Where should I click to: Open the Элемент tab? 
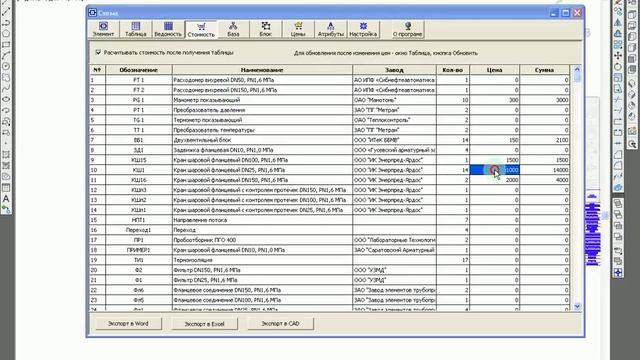[104, 29]
